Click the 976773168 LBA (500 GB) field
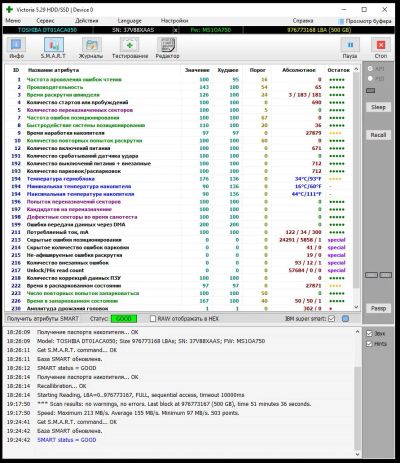The height and width of the screenshot is (463, 400). click(x=319, y=30)
